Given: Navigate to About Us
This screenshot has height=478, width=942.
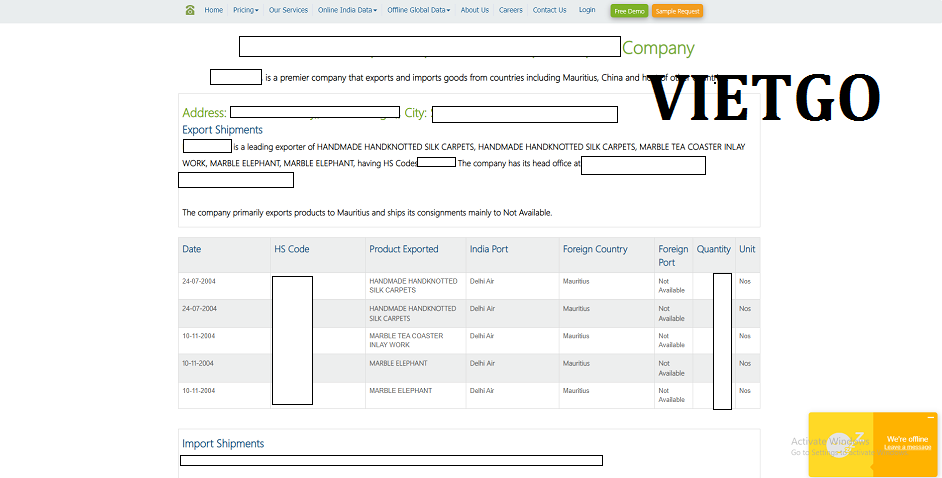Looking at the screenshot, I should click(475, 10).
